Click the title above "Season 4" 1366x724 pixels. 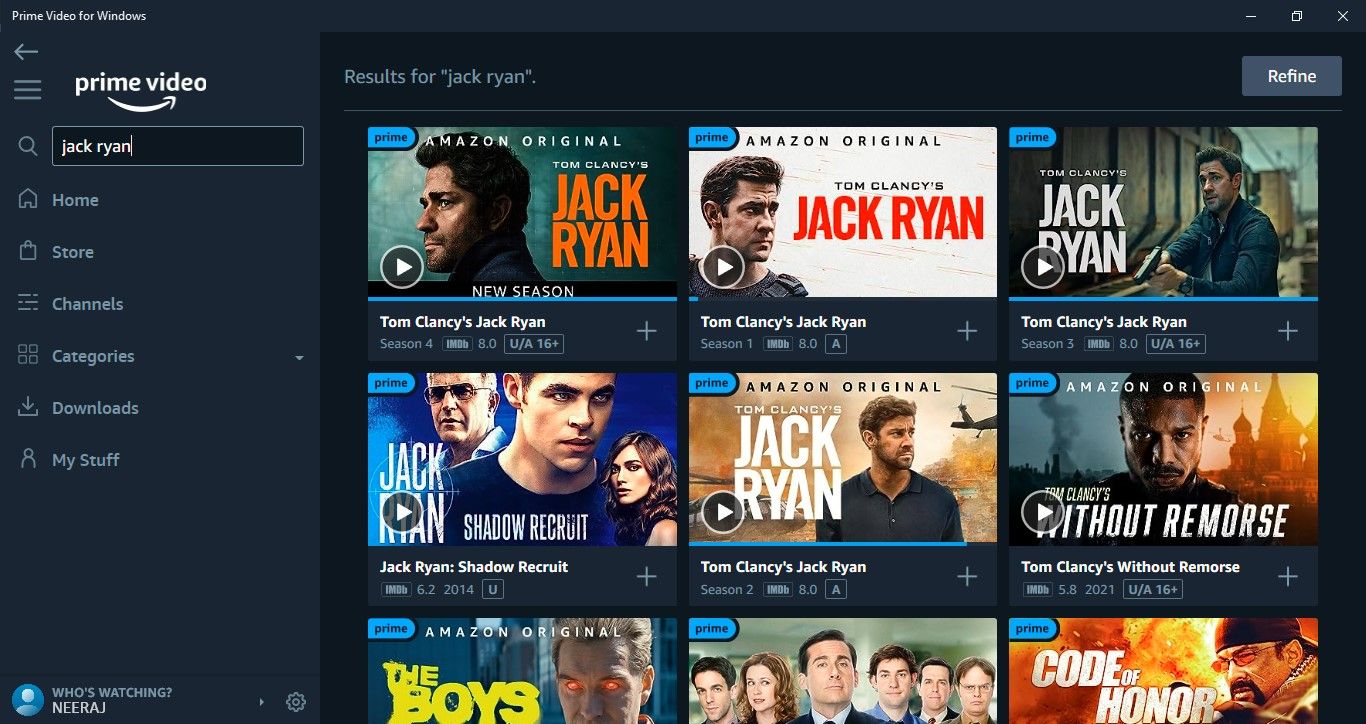[x=463, y=322]
